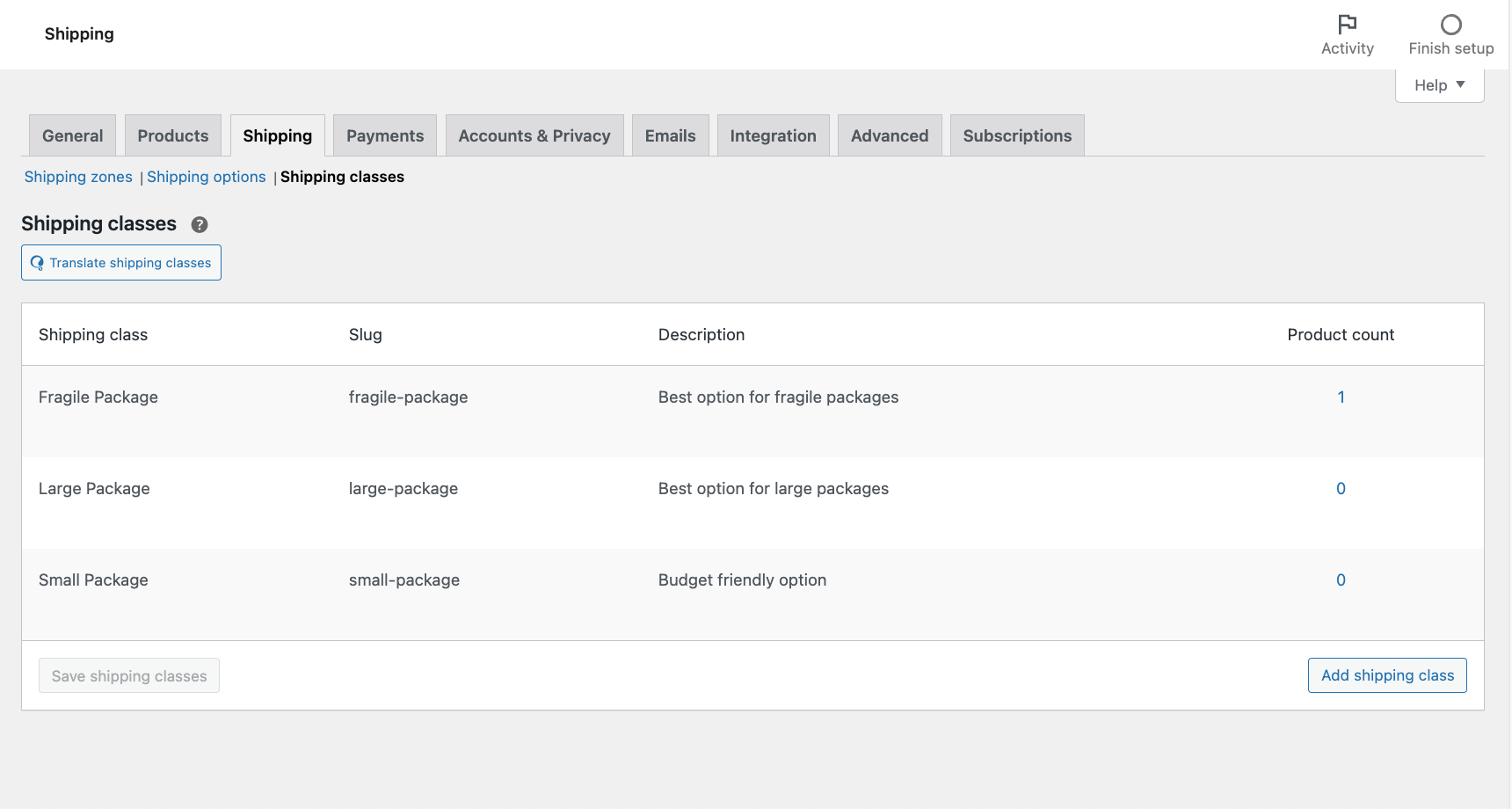Click the fragile-package slug
This screenshot has height=809, width=1512.
409,397
